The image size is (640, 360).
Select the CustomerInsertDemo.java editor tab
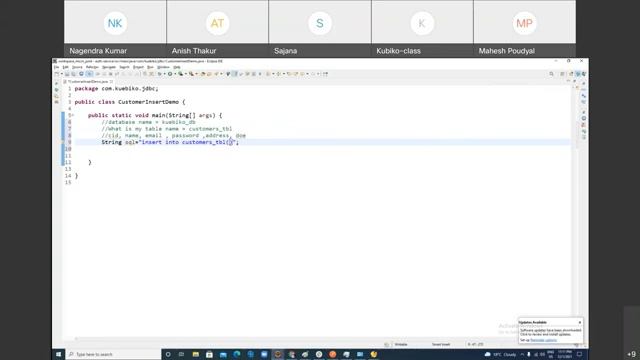(87, 82)
